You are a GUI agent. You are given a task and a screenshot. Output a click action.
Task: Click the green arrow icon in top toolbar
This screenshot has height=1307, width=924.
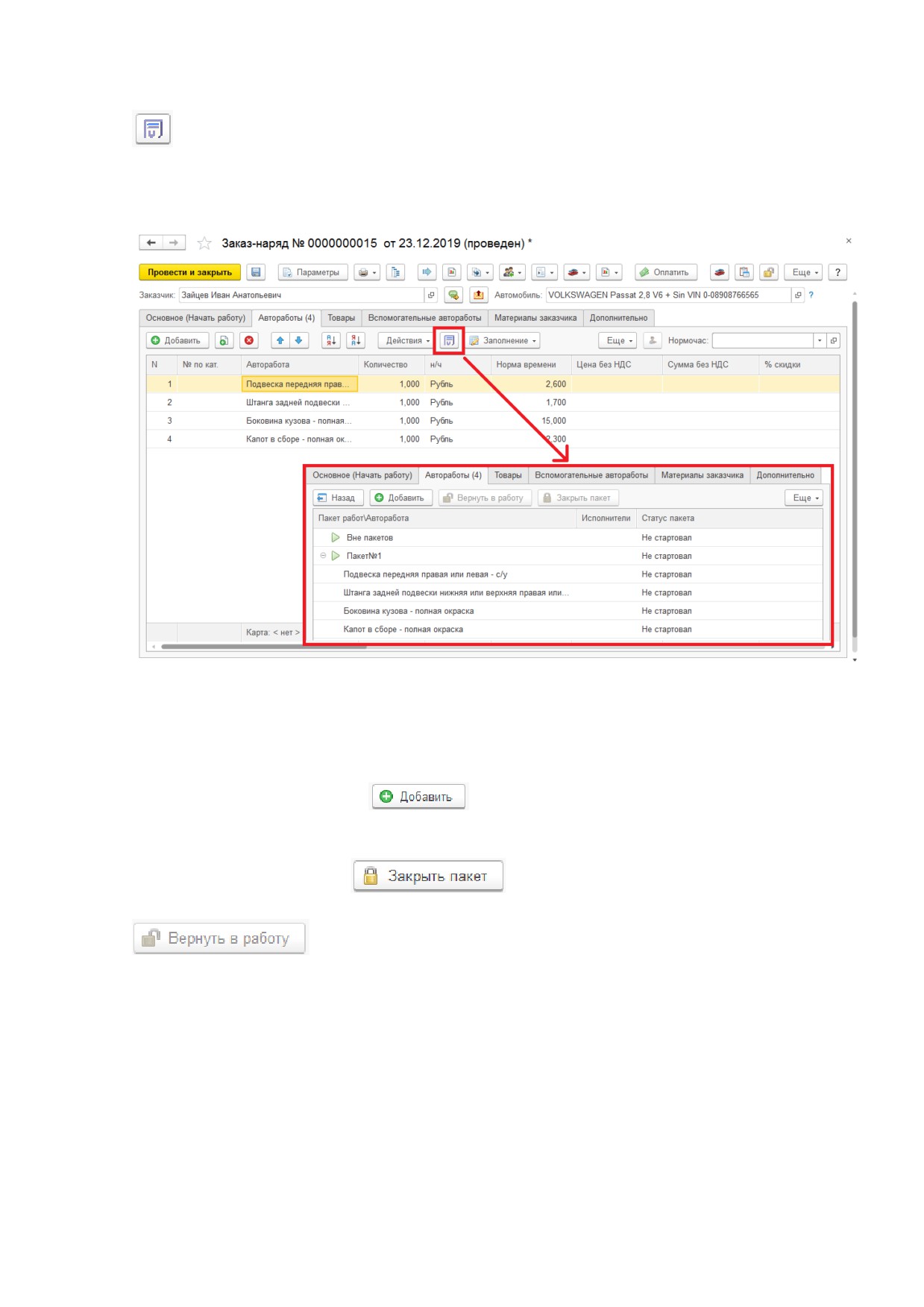(x=427, y=272)
